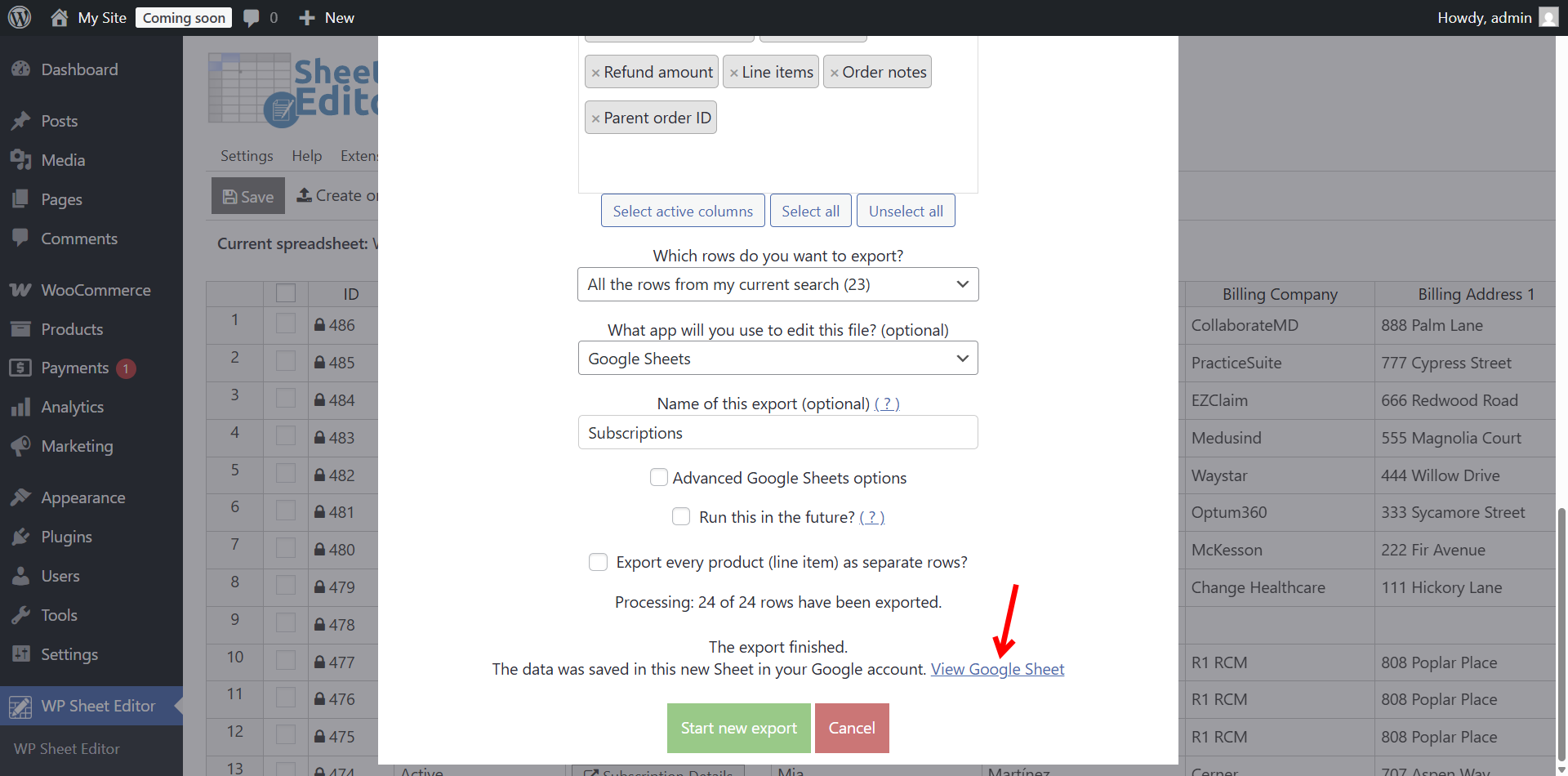Screen dimensions: 1568x776
Task: Click the Appearance brush icon
Action: [21, 497]
